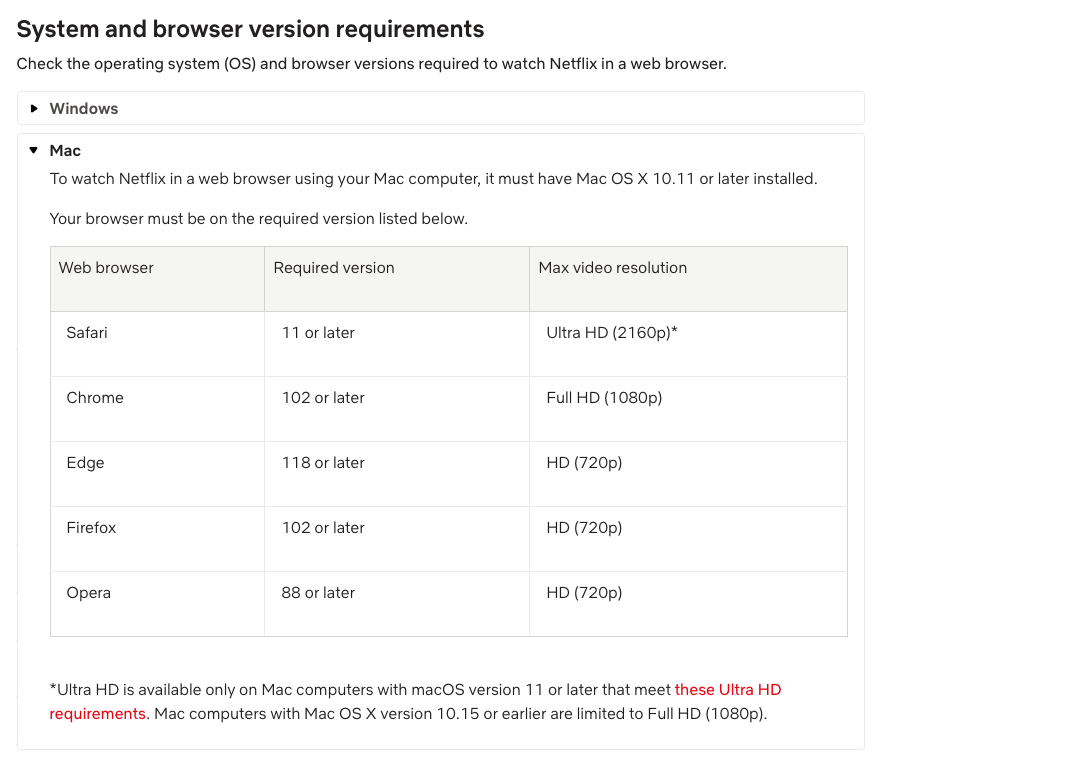The width and height of the screenshot is (1067, 767).
Task: Select the Safari row cell
Action: 87,333
